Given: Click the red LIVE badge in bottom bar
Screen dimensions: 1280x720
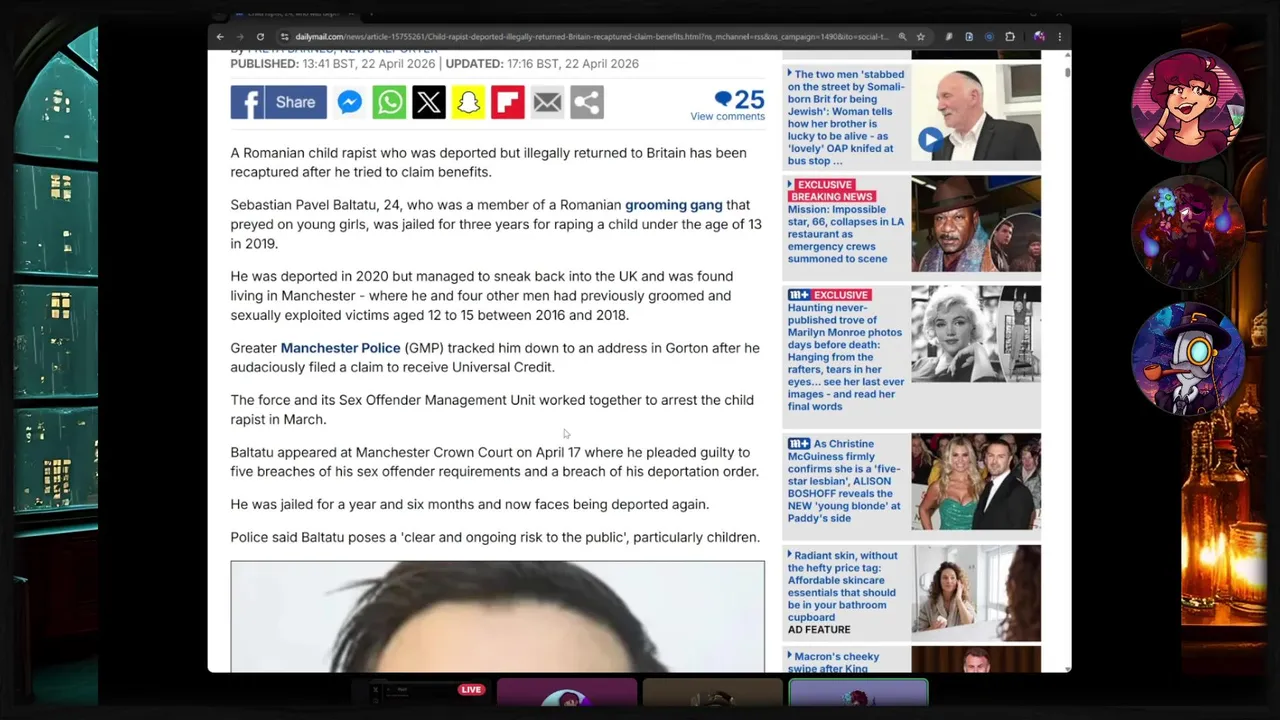Looking at the screenshot, I should 471,689.
